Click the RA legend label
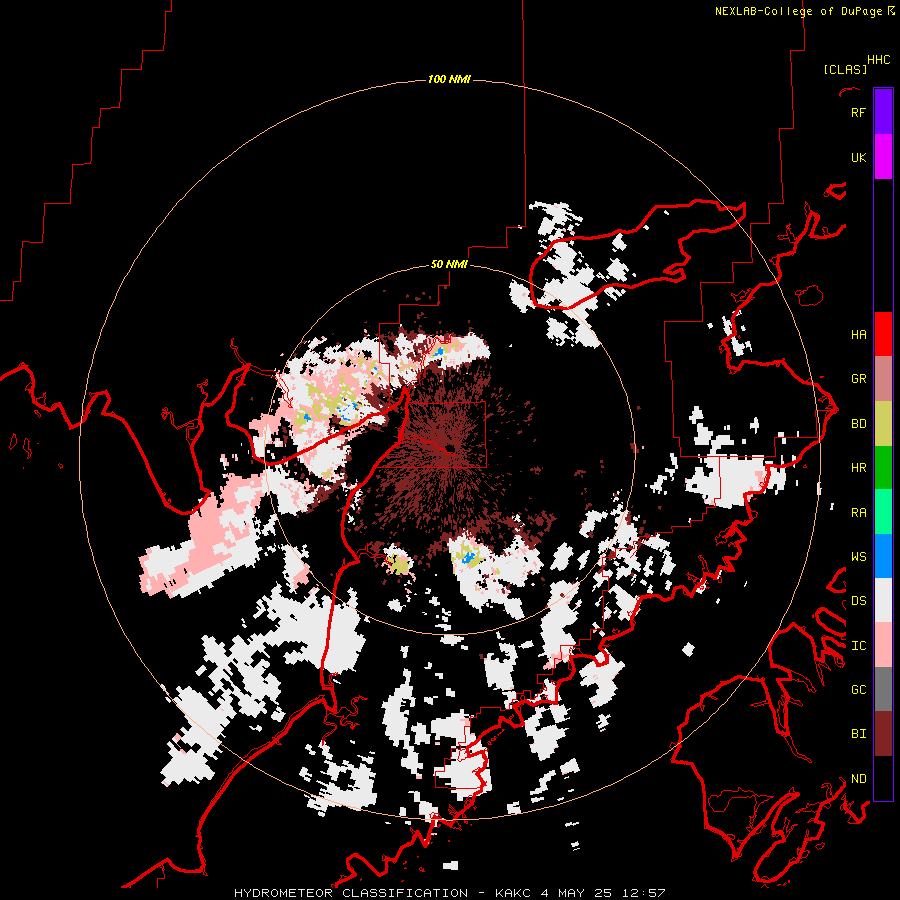This screenshot has height=900, width=900. tap(858, 512)
